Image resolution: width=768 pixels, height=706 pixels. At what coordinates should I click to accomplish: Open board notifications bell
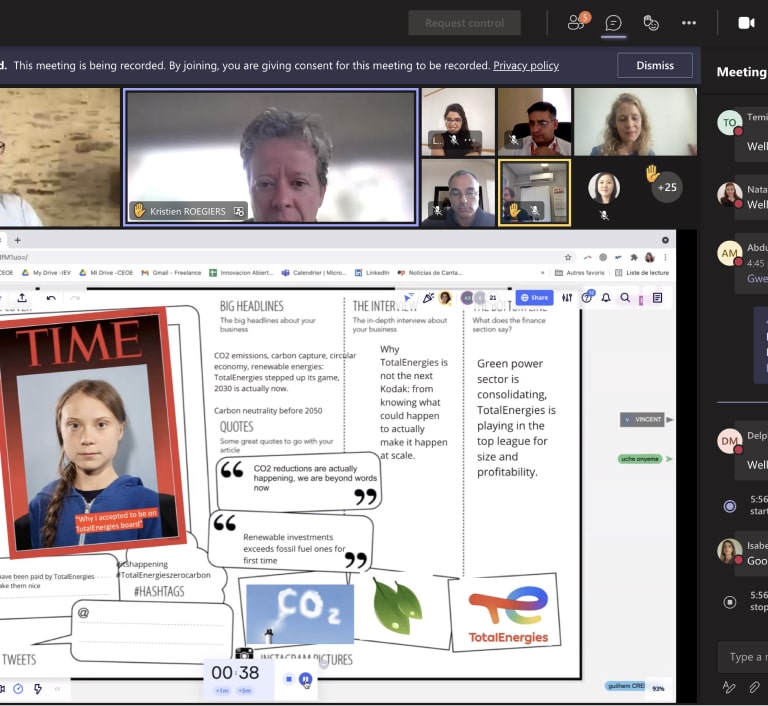tap(606, 298)
